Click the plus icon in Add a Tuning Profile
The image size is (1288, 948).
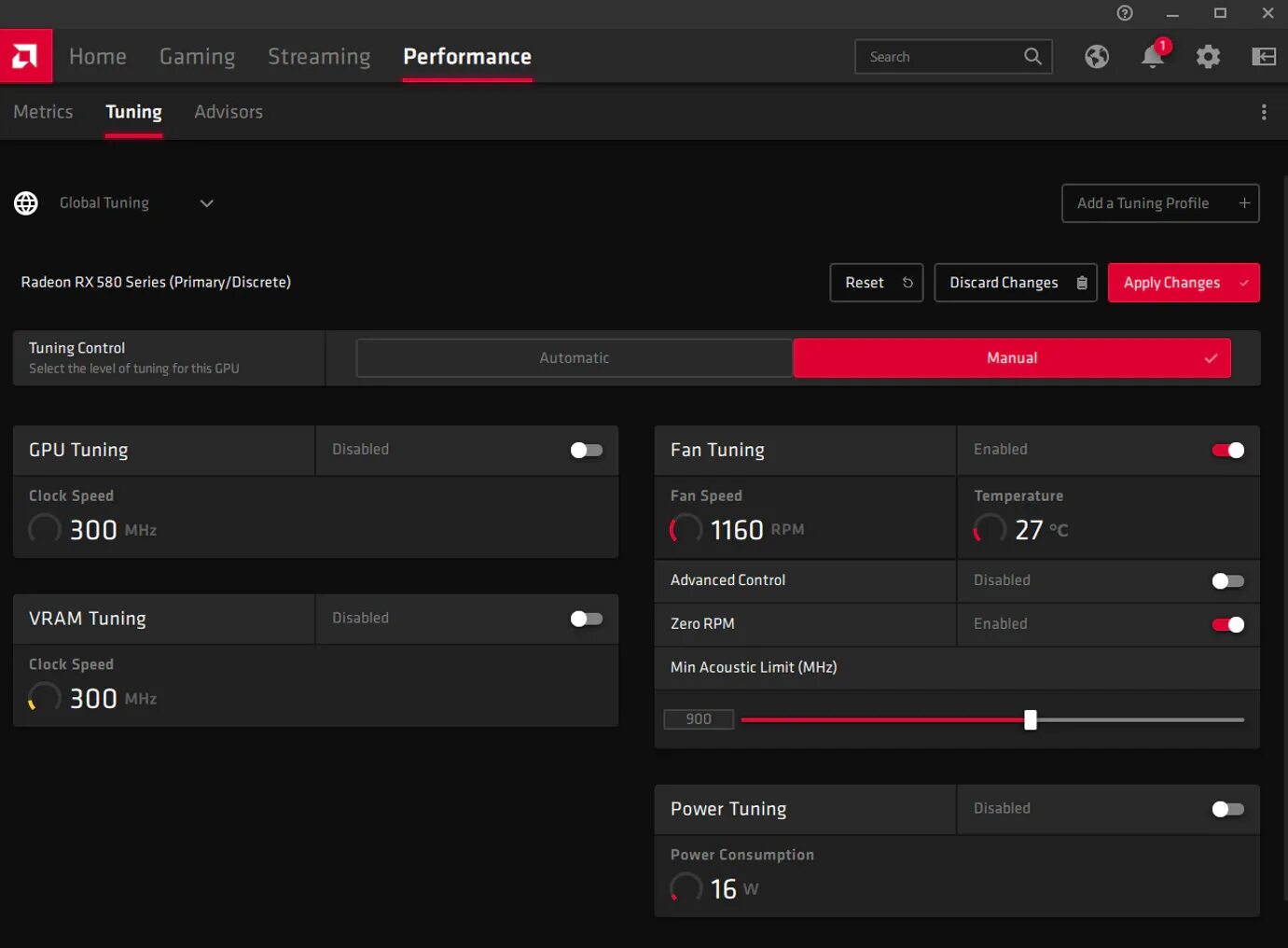[1244, 203]
